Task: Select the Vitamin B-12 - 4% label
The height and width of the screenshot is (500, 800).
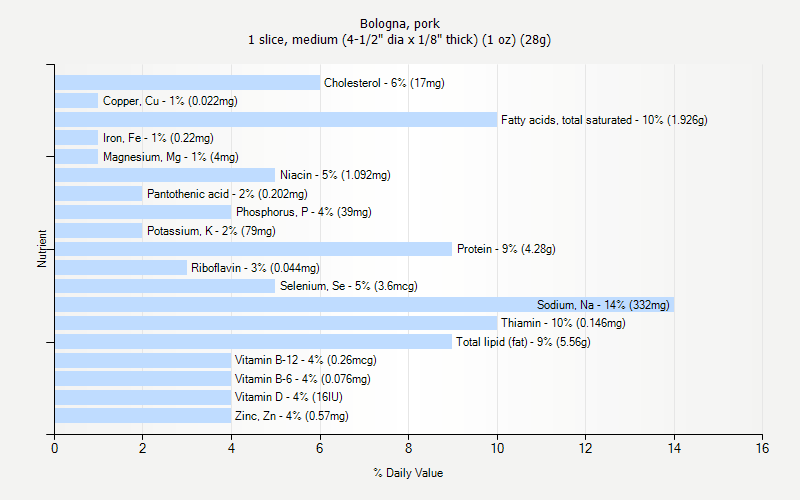Action: pos(306,360)
